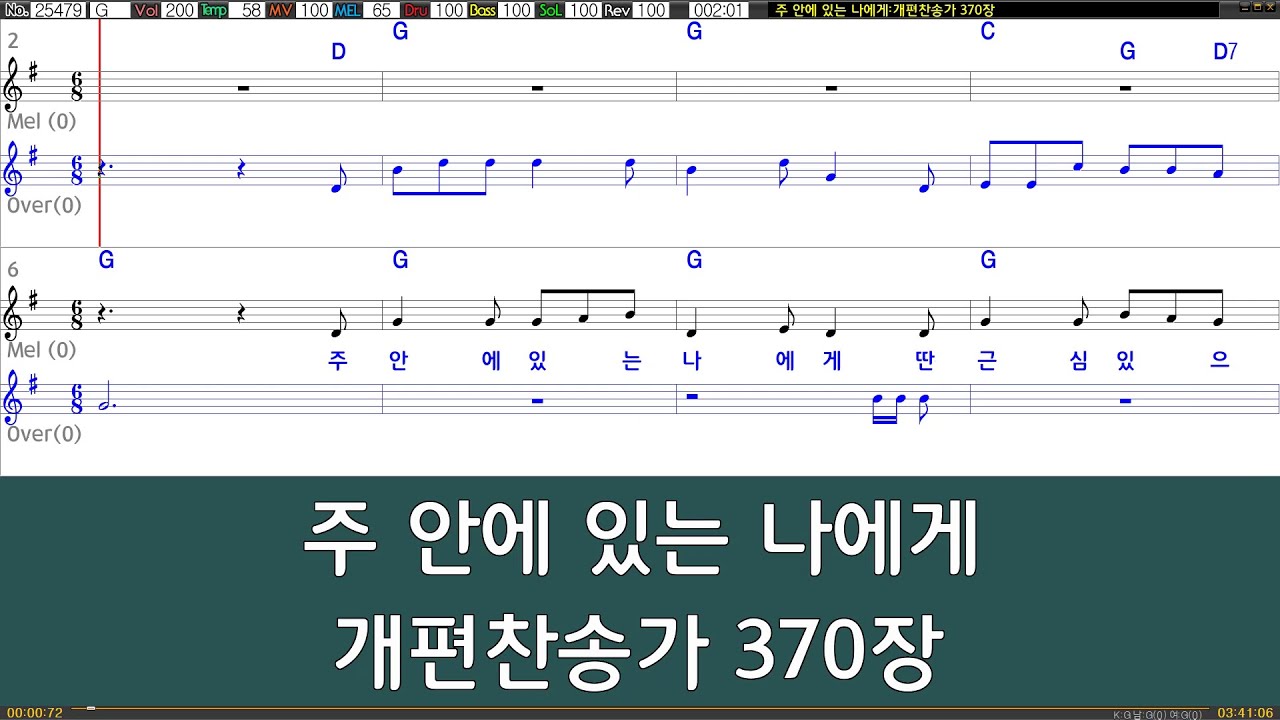Click the MEL value 65

(381, 10)
